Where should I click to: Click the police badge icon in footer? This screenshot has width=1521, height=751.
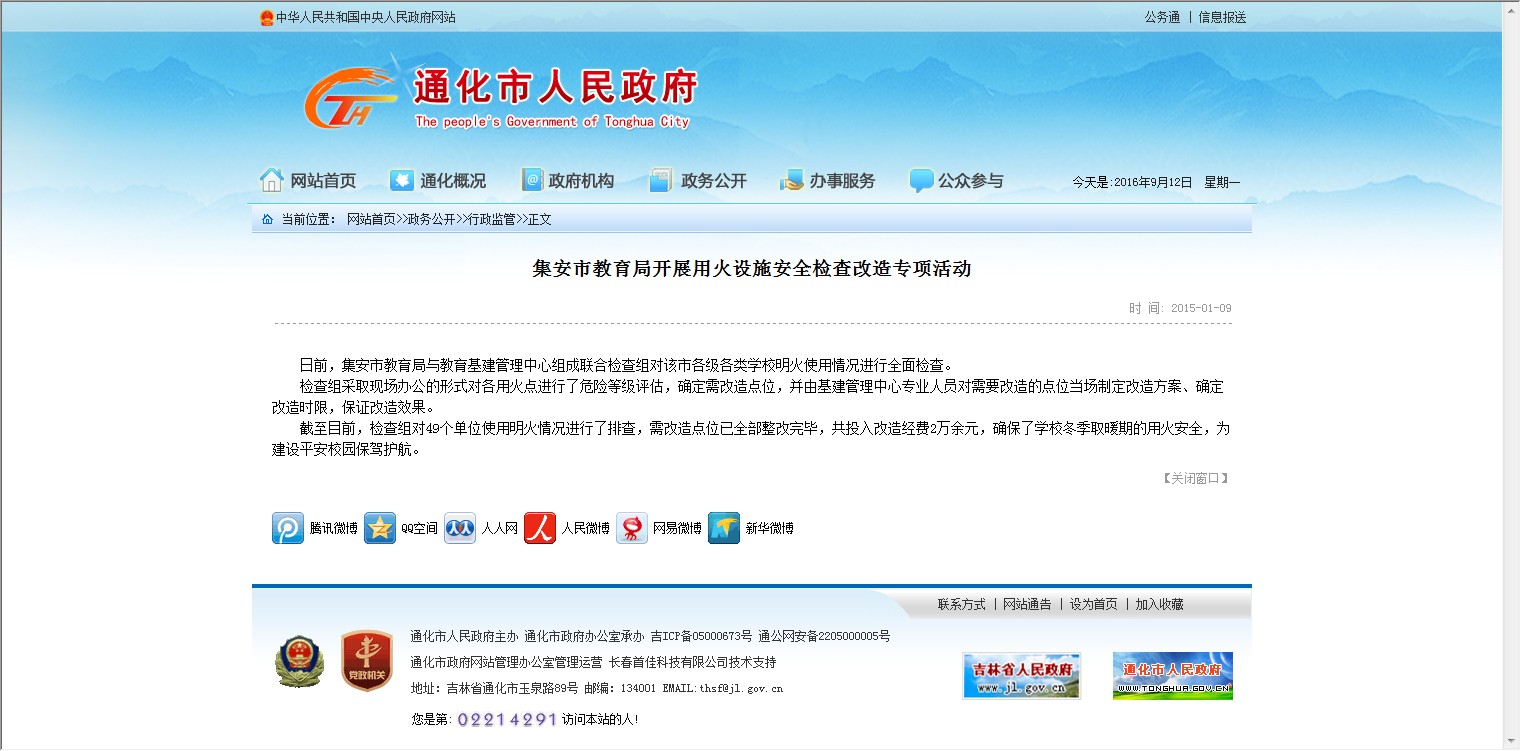tap(300, 661)
